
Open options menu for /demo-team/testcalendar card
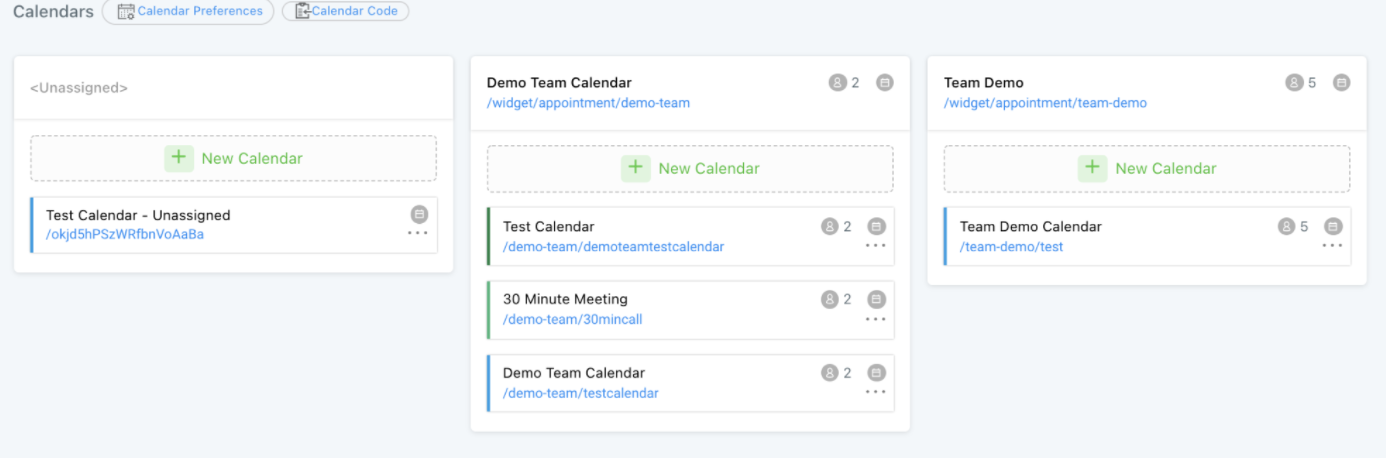point(876,392)
